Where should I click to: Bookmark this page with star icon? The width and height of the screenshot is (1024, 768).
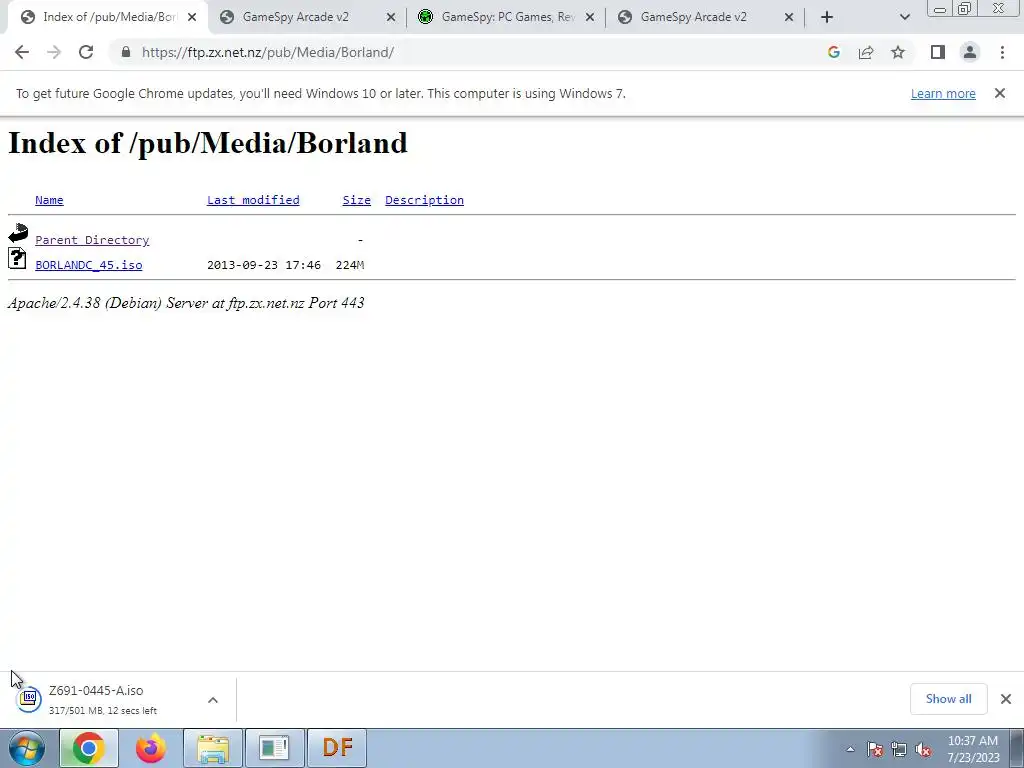coord(898,52)
